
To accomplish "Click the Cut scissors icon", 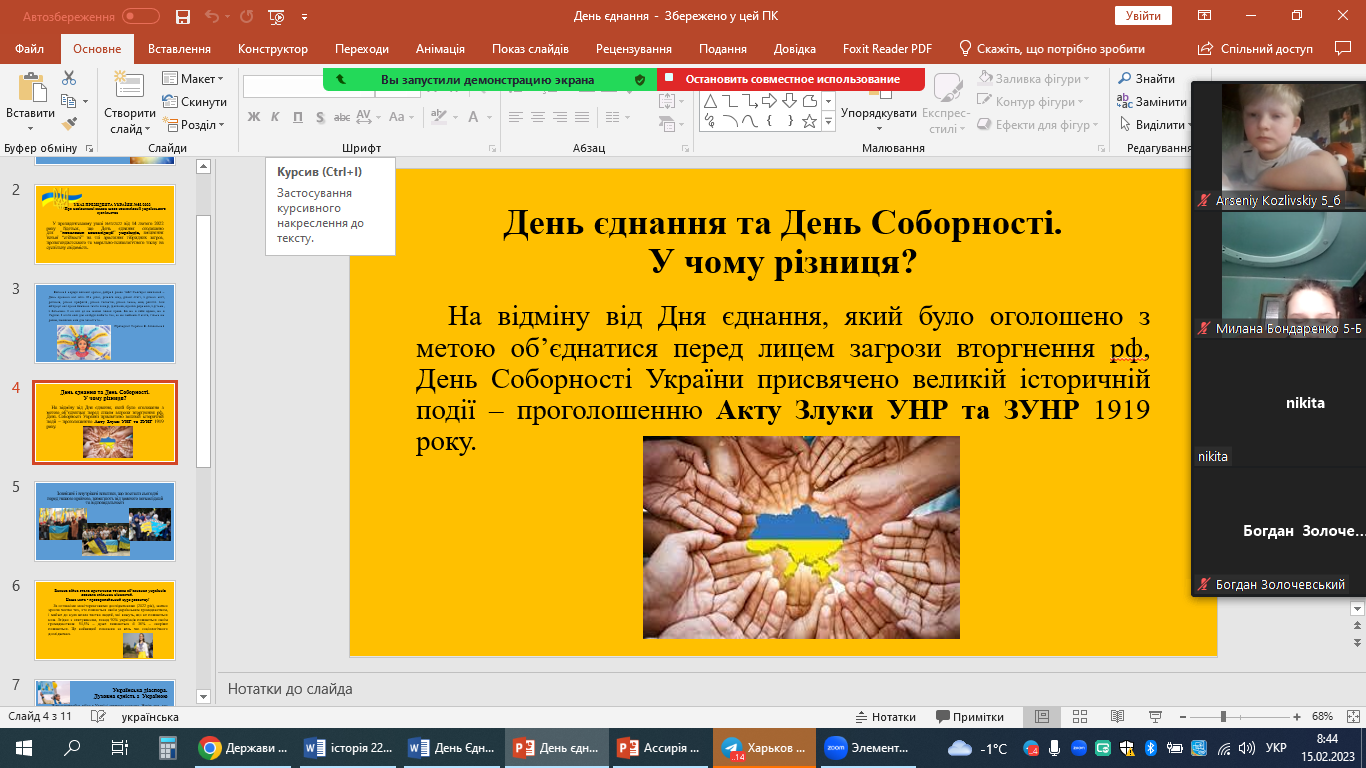I will 69,78.
